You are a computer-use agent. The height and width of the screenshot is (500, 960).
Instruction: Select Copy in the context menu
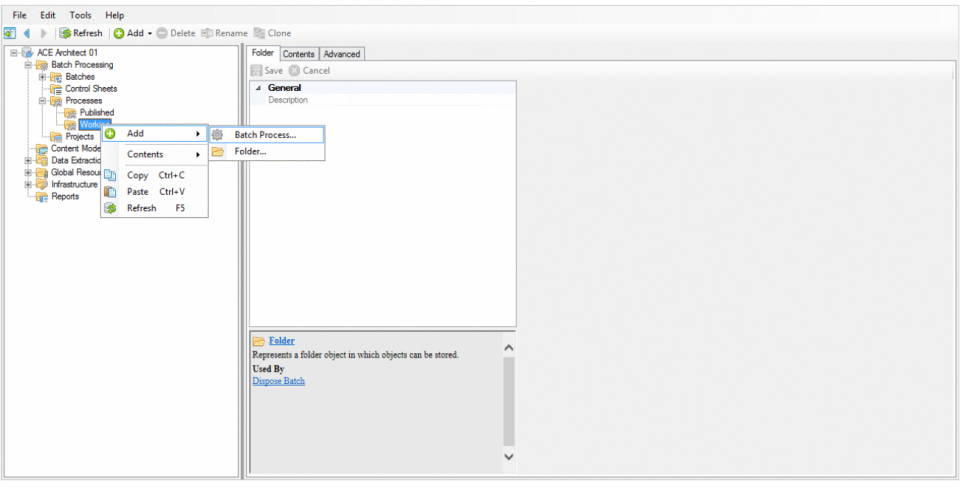coord(155,175)
